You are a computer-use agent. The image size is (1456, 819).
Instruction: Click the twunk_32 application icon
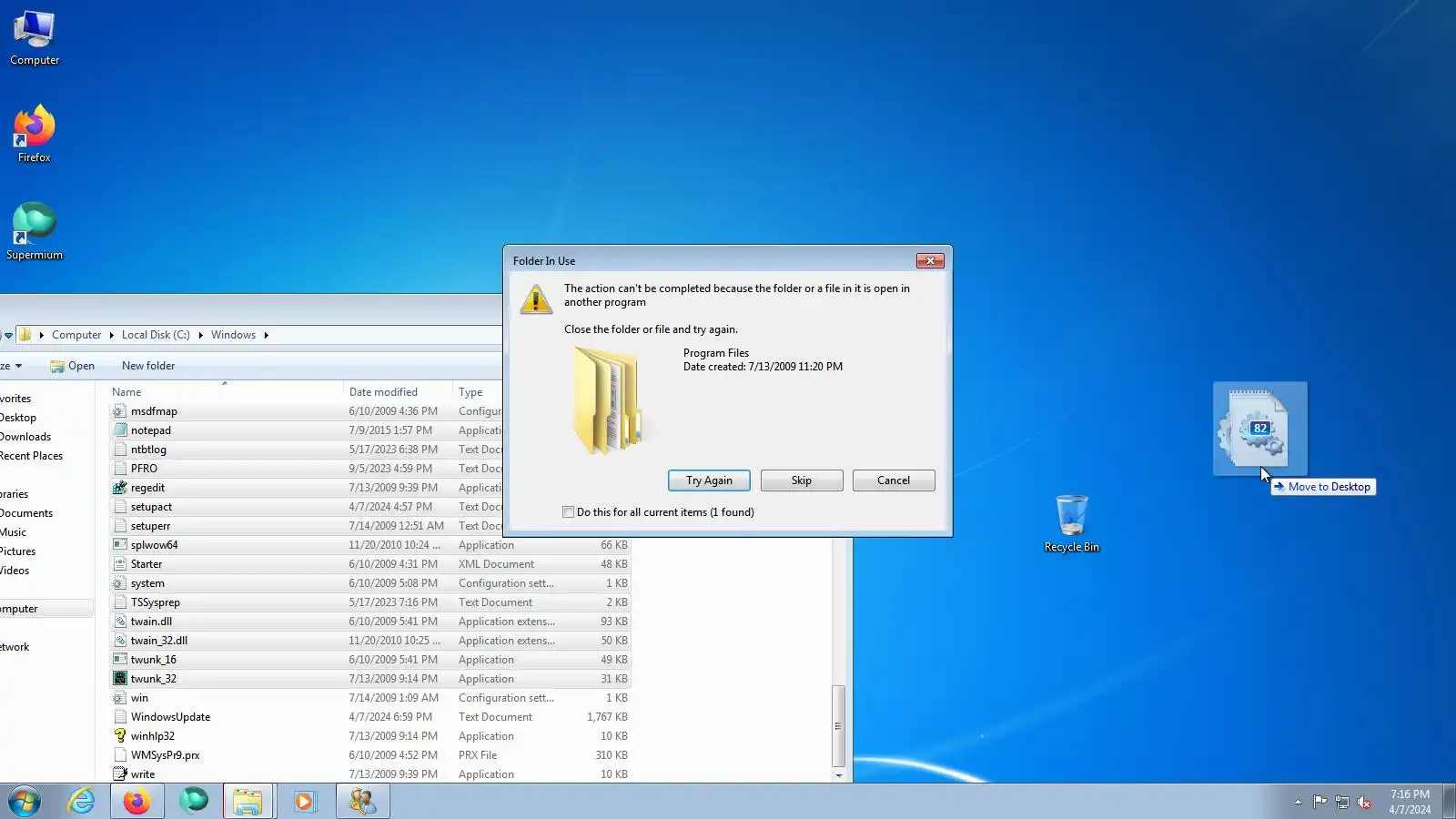(120, 679)
